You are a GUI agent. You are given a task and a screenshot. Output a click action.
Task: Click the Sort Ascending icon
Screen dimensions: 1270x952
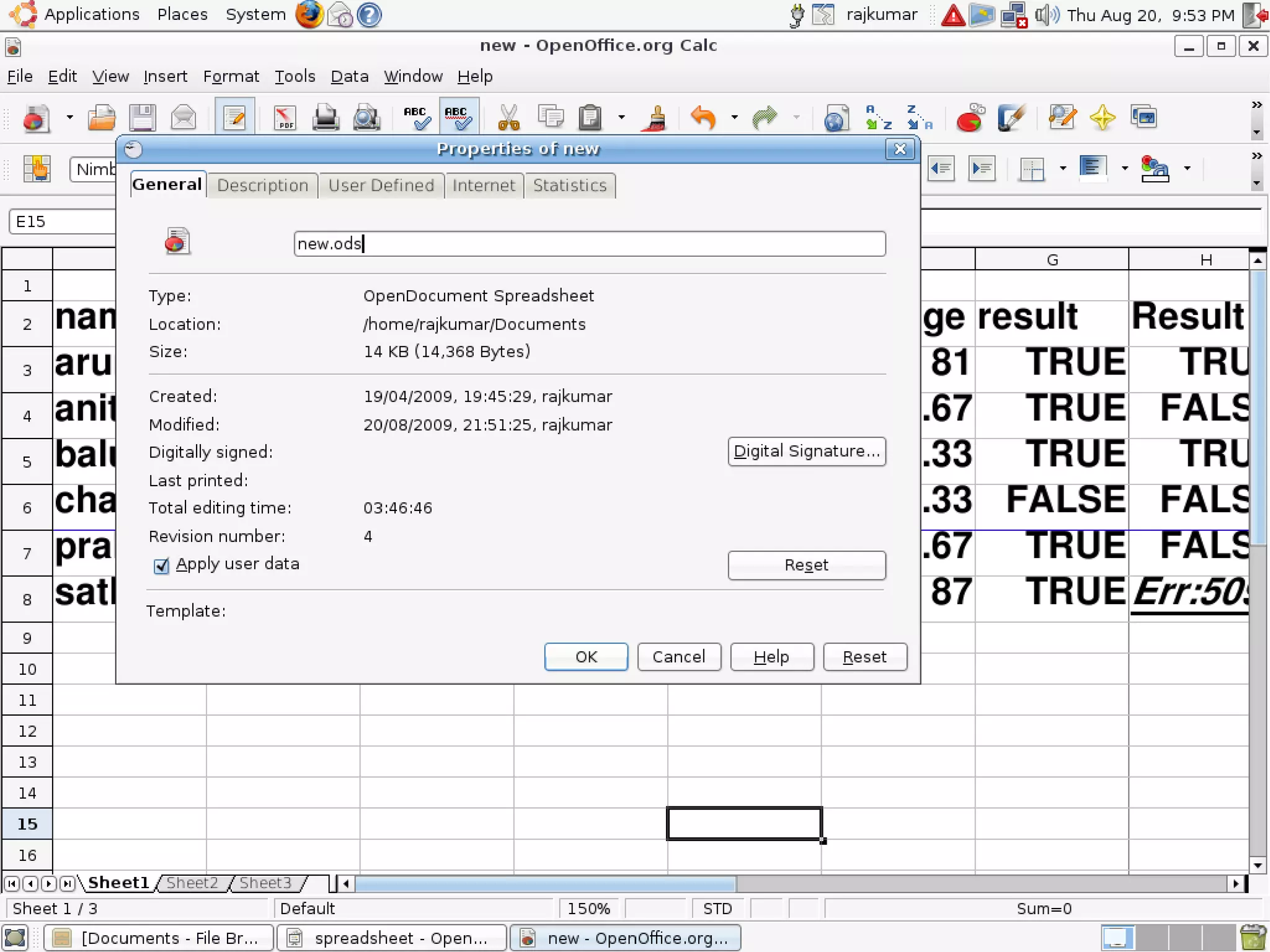(x=878, y=118)
